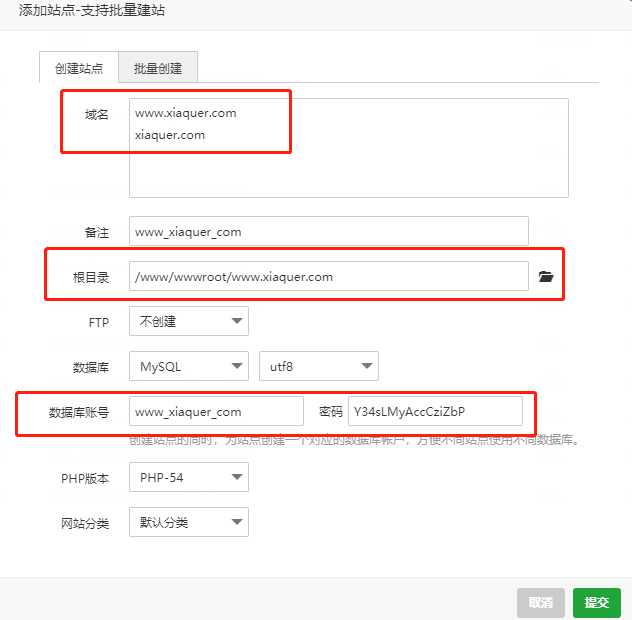Screen dimensions: 632x620
Task: Click the database 密码 input field
Action: coord(435,411)
